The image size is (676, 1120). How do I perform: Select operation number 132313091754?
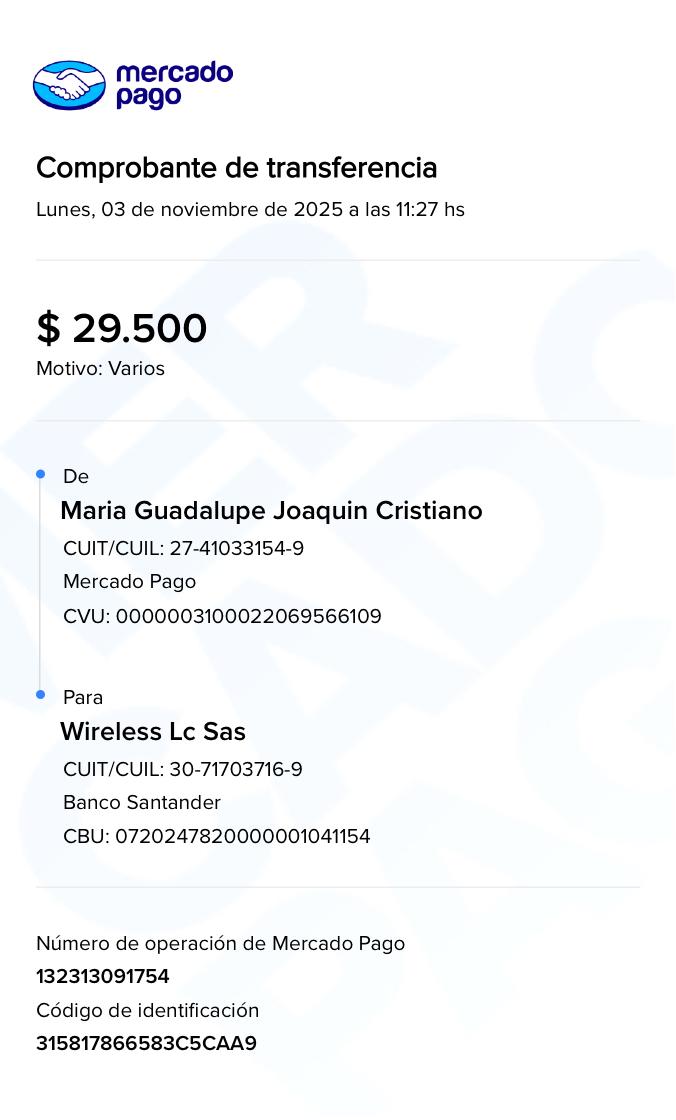[103, 977]
